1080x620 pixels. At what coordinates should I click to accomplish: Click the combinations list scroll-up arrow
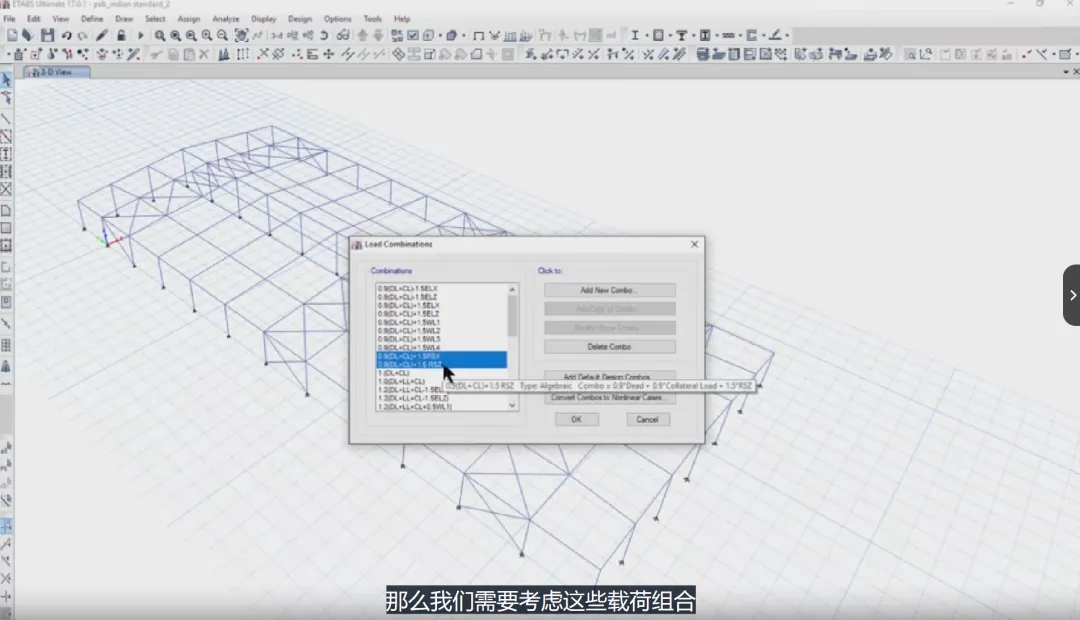(512, 289)
